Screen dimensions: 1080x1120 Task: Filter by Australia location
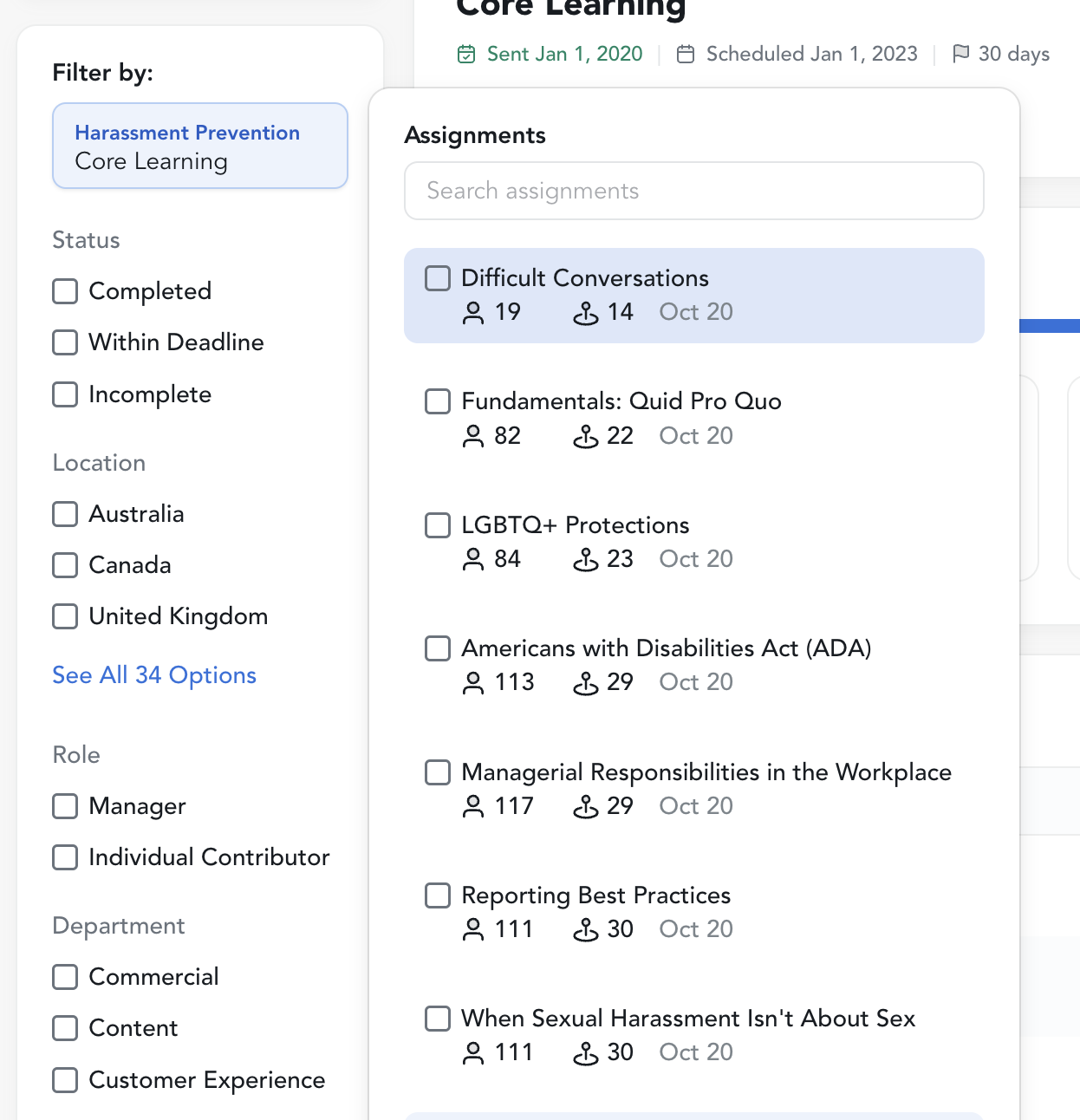(x=65, y=514)
